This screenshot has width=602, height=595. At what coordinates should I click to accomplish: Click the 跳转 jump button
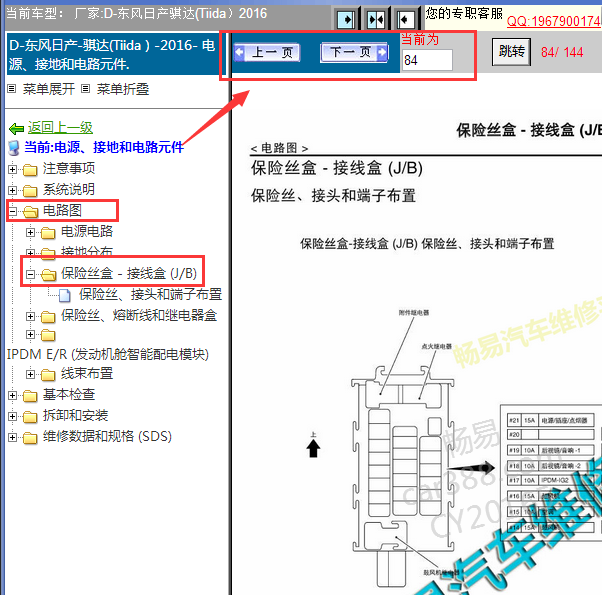point(511,51)
